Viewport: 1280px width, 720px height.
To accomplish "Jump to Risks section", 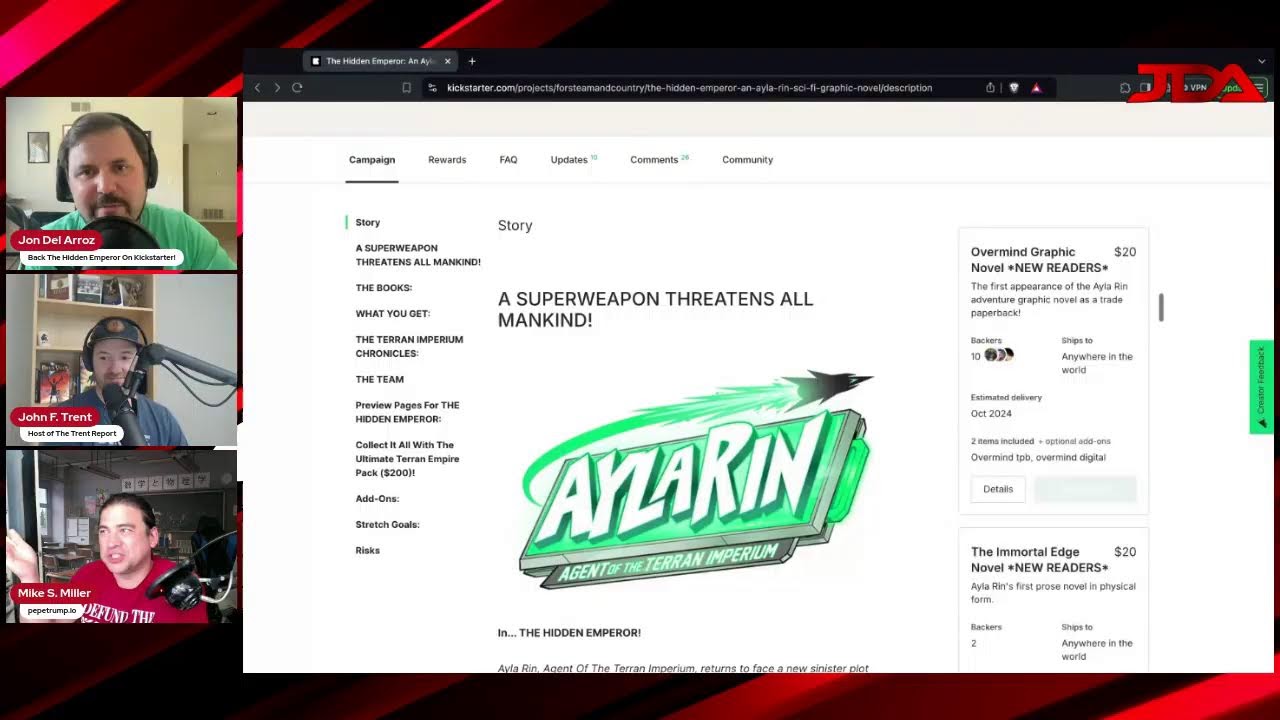I will [x=368, y=551].
